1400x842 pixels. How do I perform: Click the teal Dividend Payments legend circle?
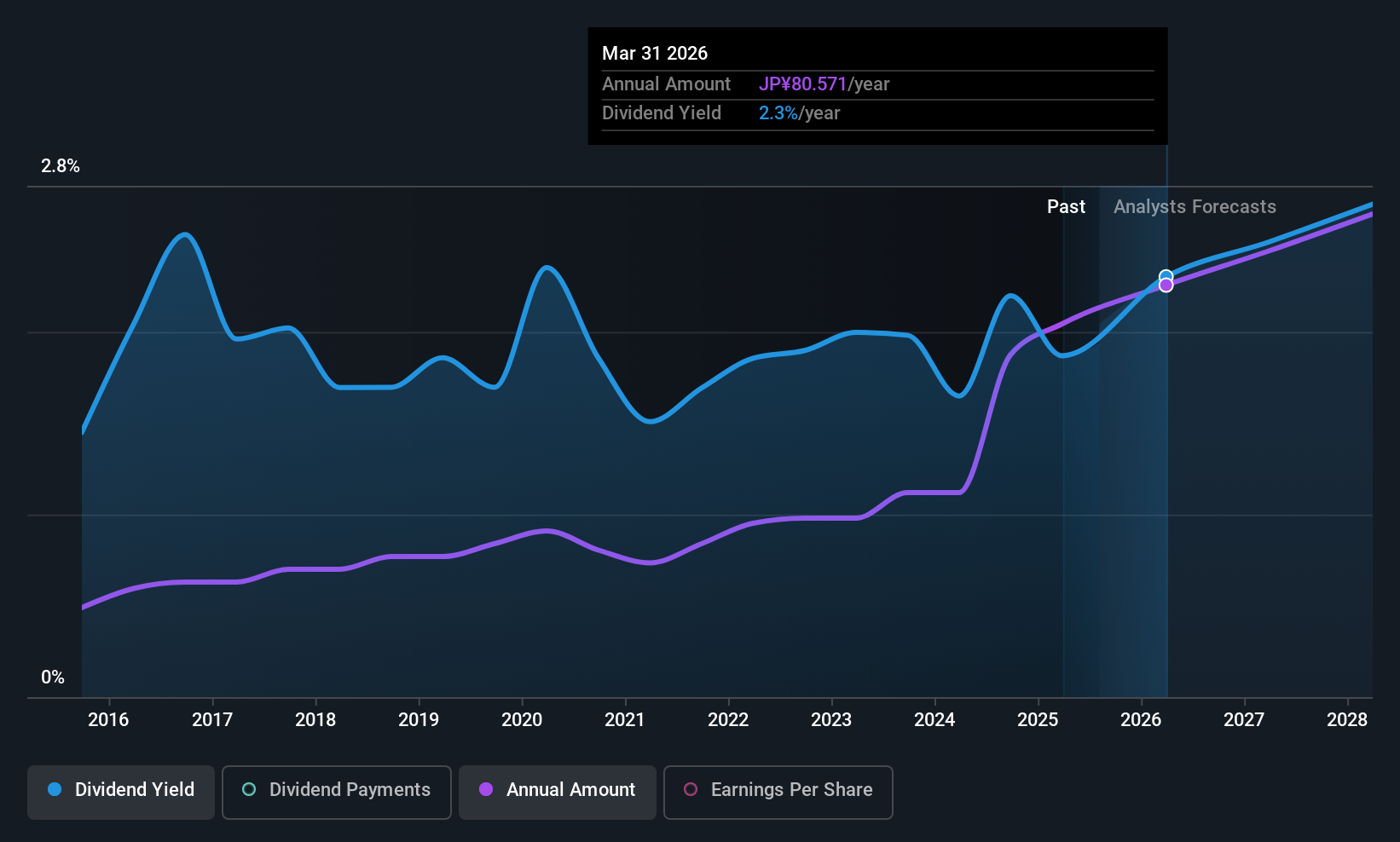pyautogui.click(x=249, y=790)
